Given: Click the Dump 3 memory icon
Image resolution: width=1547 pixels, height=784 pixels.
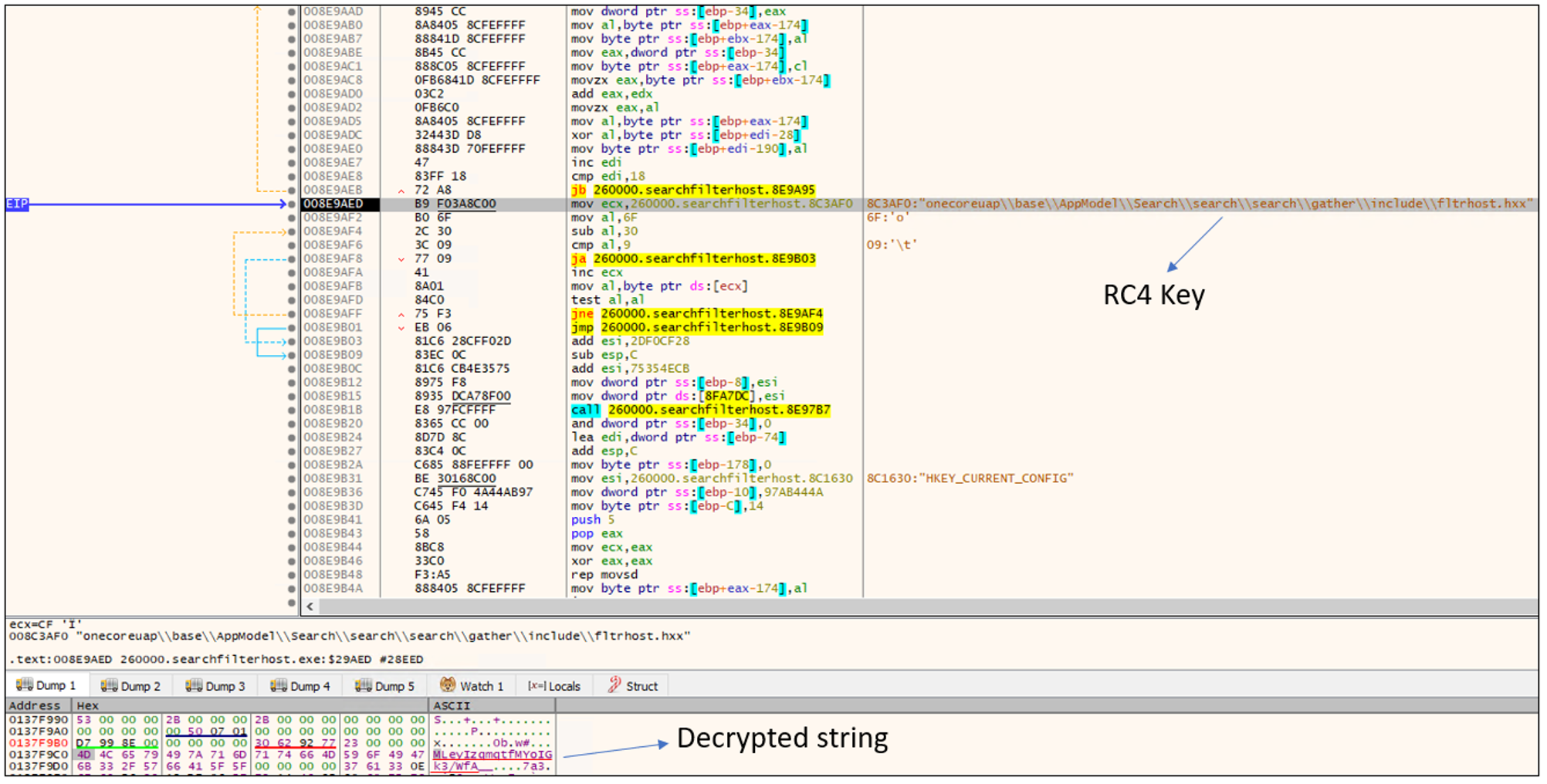Looking at the screenshot, I should 194,685.
